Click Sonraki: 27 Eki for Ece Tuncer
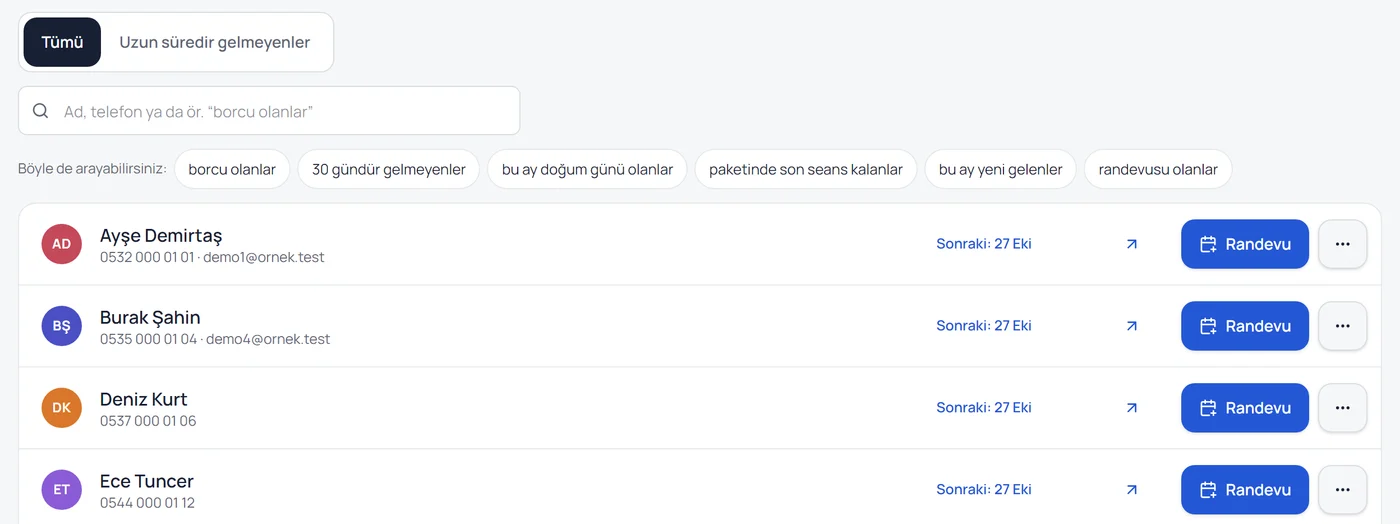 (984, 490)
